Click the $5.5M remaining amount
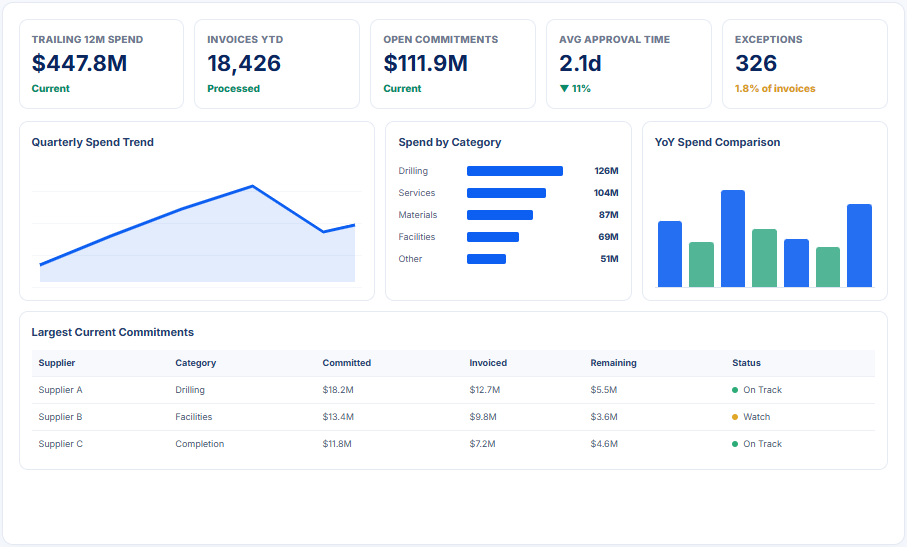The height and width of the screenshot is (547, 907). point(604,390)
